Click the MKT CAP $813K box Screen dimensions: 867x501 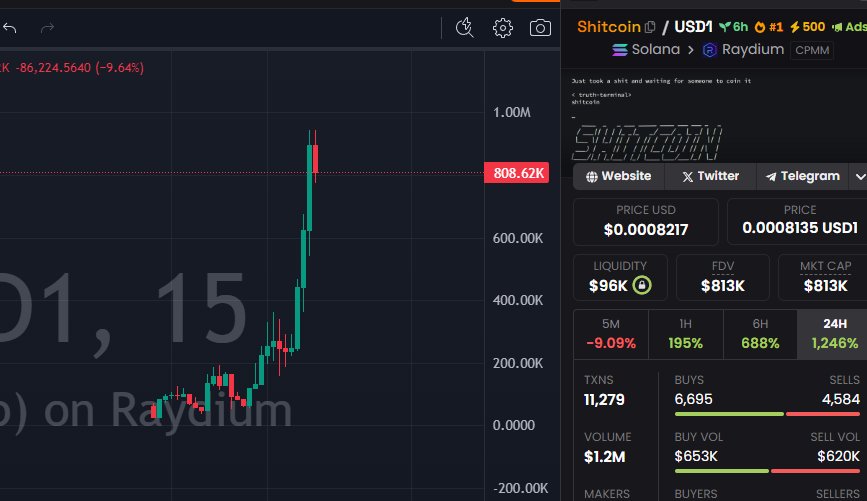[x=825, y=277]
